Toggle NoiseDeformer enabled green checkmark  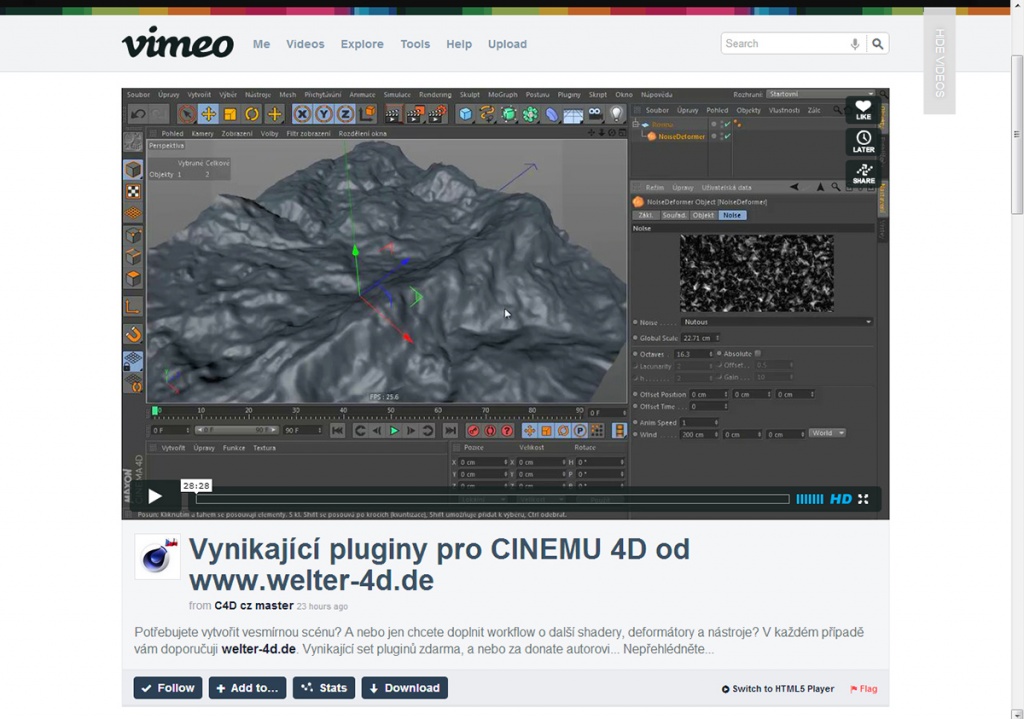[727, 136]
